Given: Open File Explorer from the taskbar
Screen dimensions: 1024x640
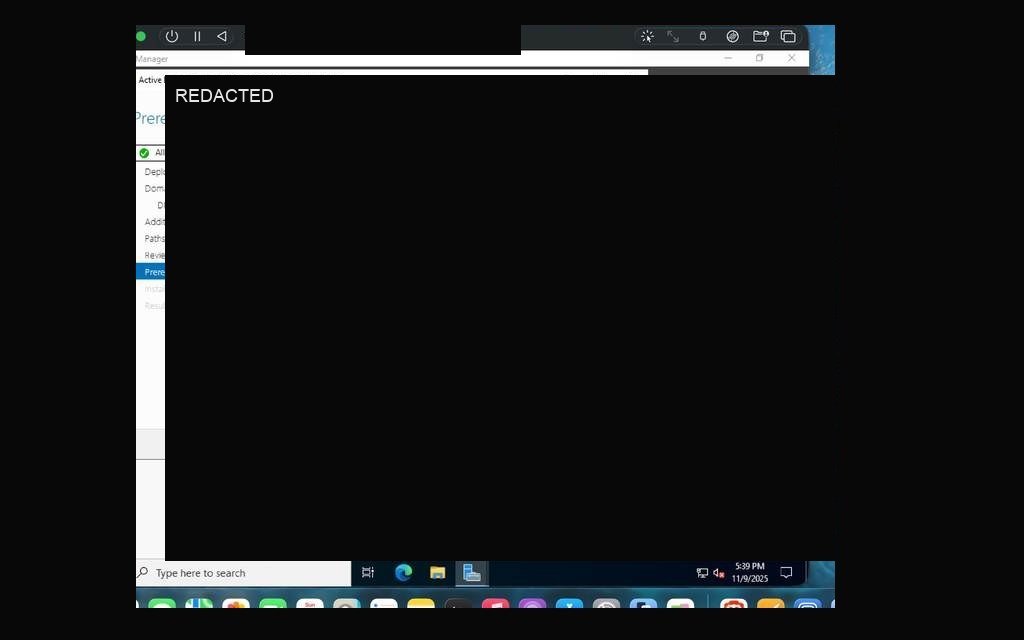Looking at the screenshot, I should click(438, 573).
